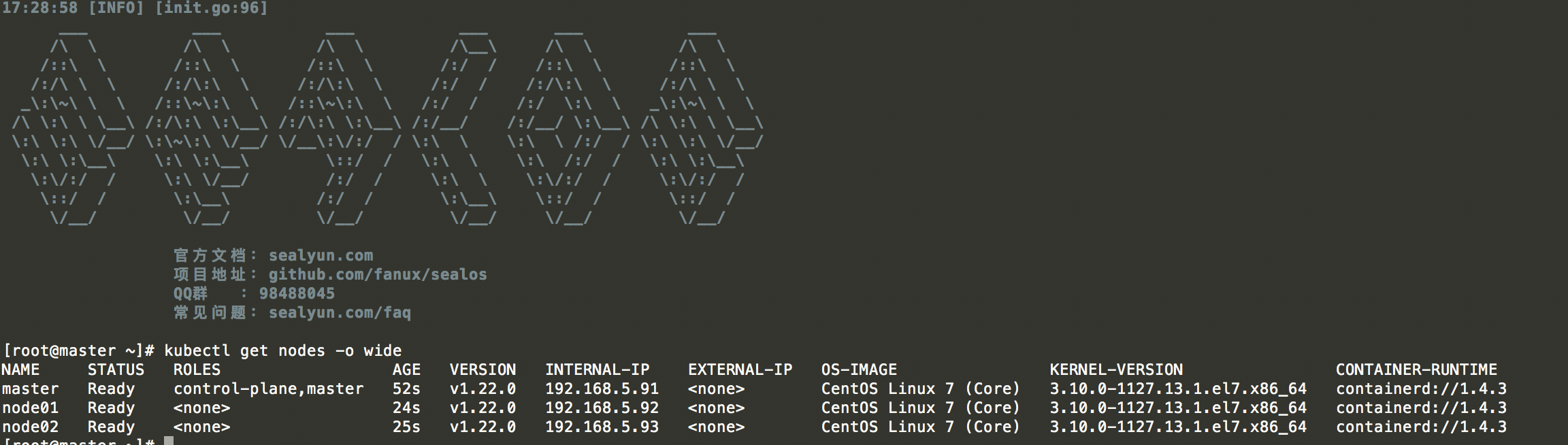Click the control-plane,master role text

[268, 389]
